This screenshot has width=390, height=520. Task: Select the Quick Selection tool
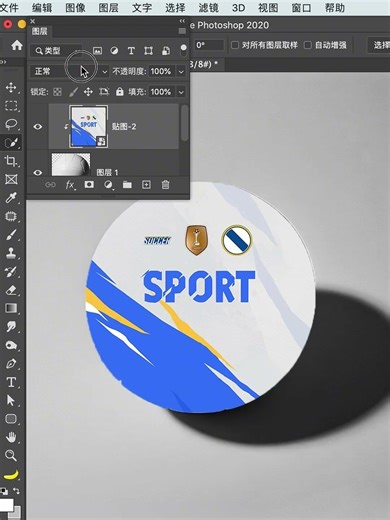click(11, 143)
